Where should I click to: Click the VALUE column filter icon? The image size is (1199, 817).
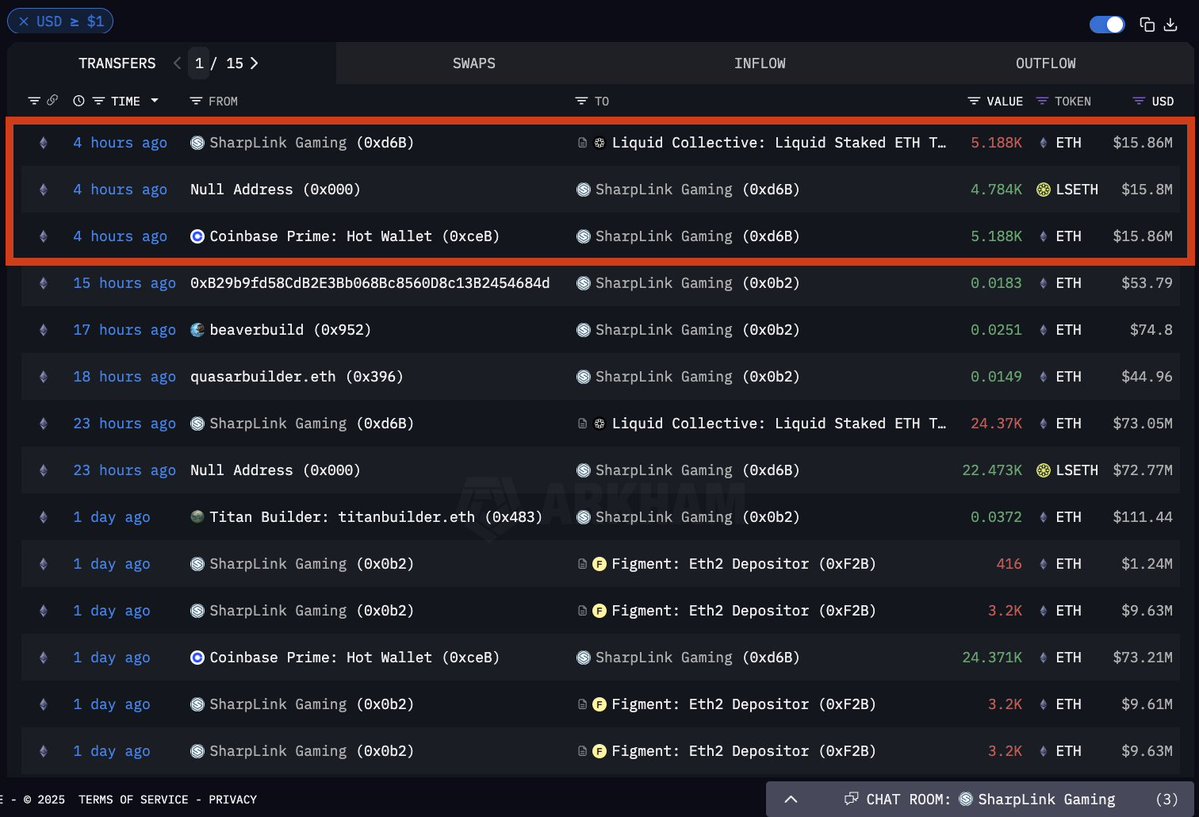click(974, 101)
